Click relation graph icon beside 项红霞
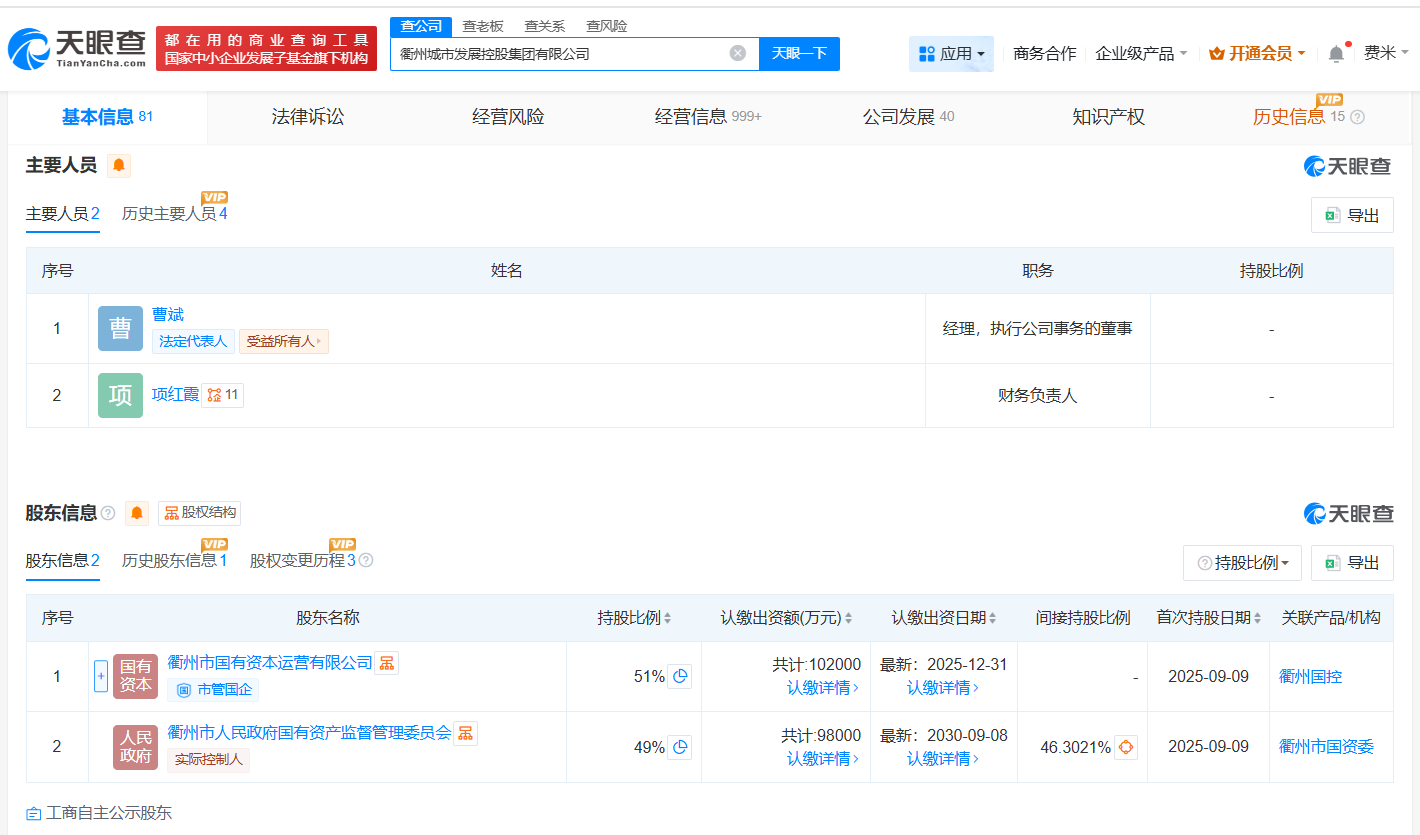This screenshot has height=835, width=1420. (214, 395)
